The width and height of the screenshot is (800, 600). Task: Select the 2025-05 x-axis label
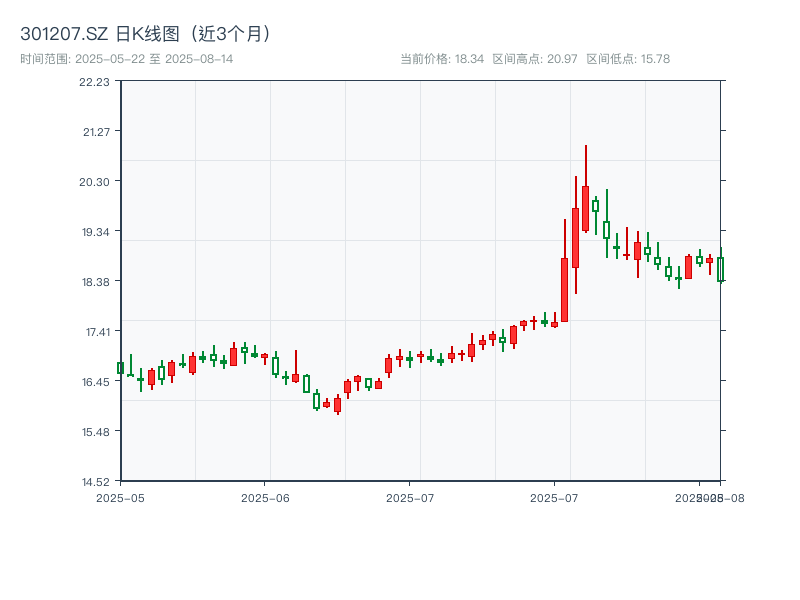[x=119, y=495]
